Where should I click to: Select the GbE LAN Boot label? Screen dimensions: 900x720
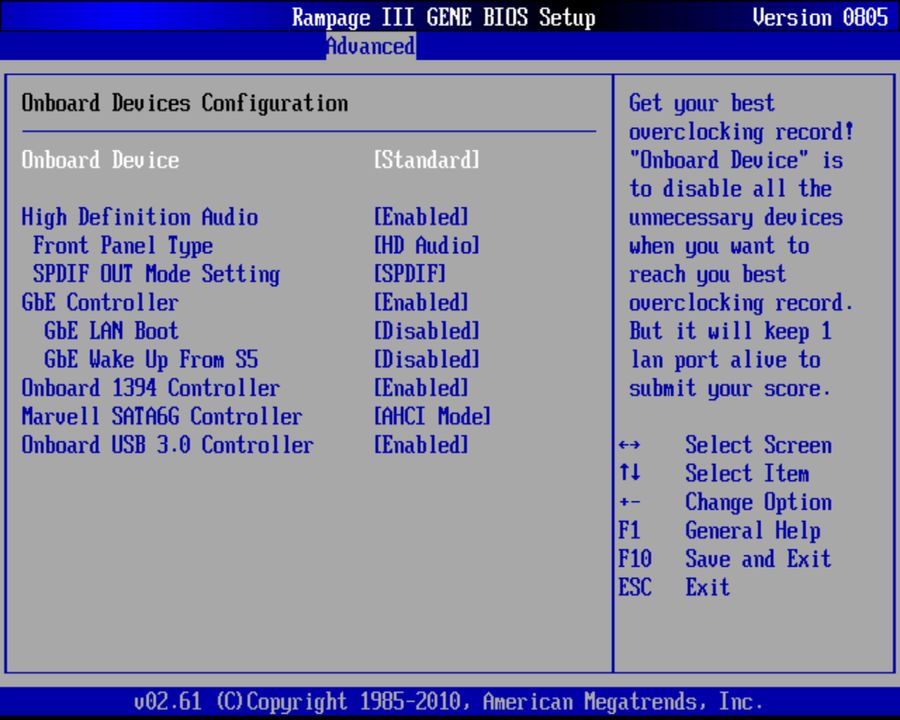111,331
